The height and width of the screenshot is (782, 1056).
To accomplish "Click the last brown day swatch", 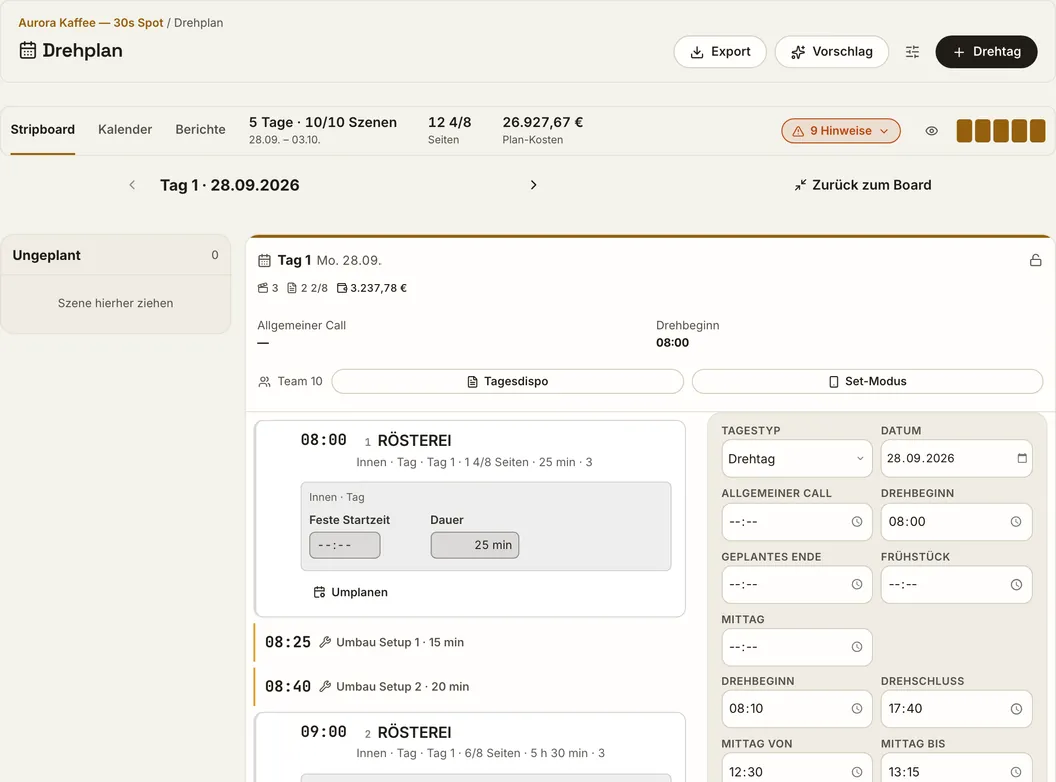I will pyautogui.click(x=1037, y=131).
